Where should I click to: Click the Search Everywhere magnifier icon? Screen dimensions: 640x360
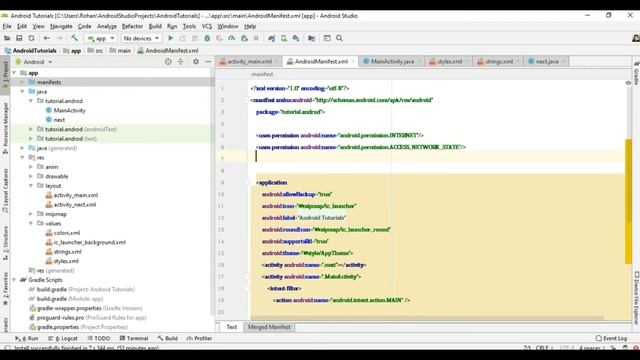[x=339, y=38]
